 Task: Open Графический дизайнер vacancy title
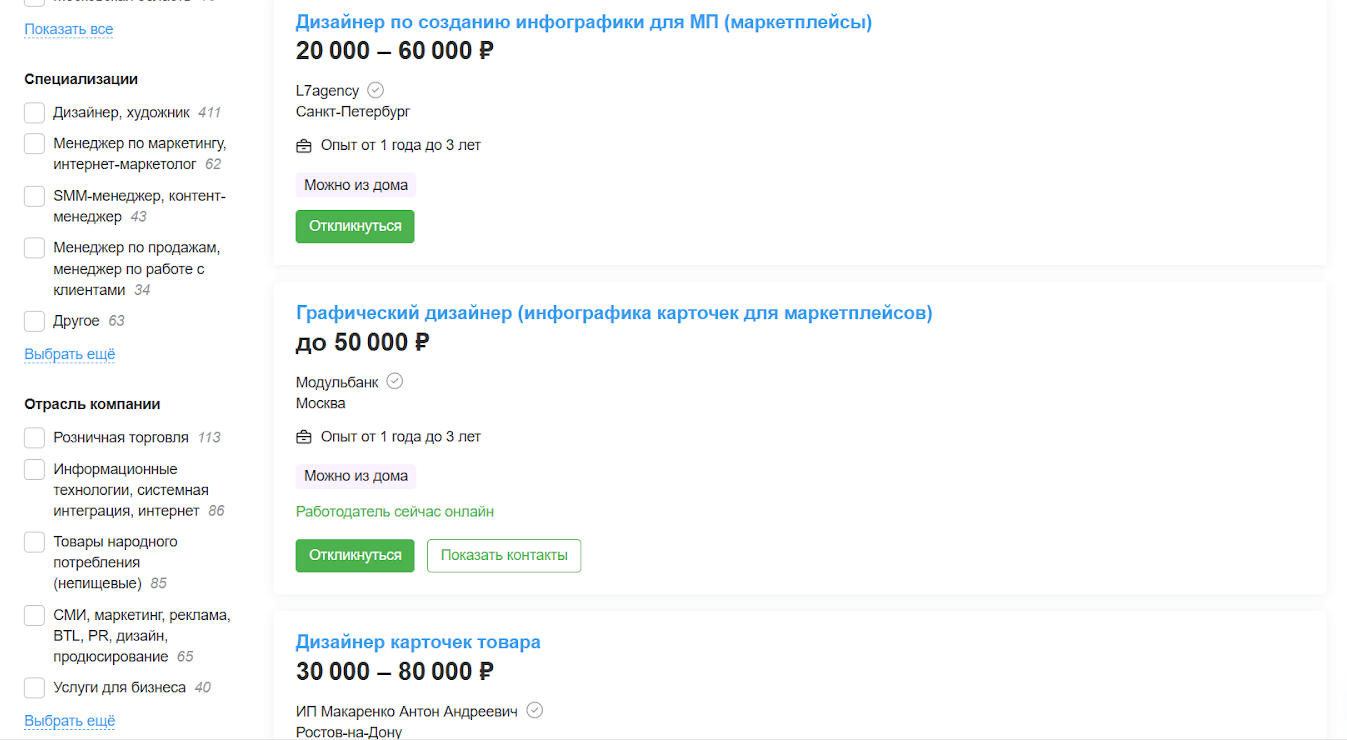coord(614,313)
